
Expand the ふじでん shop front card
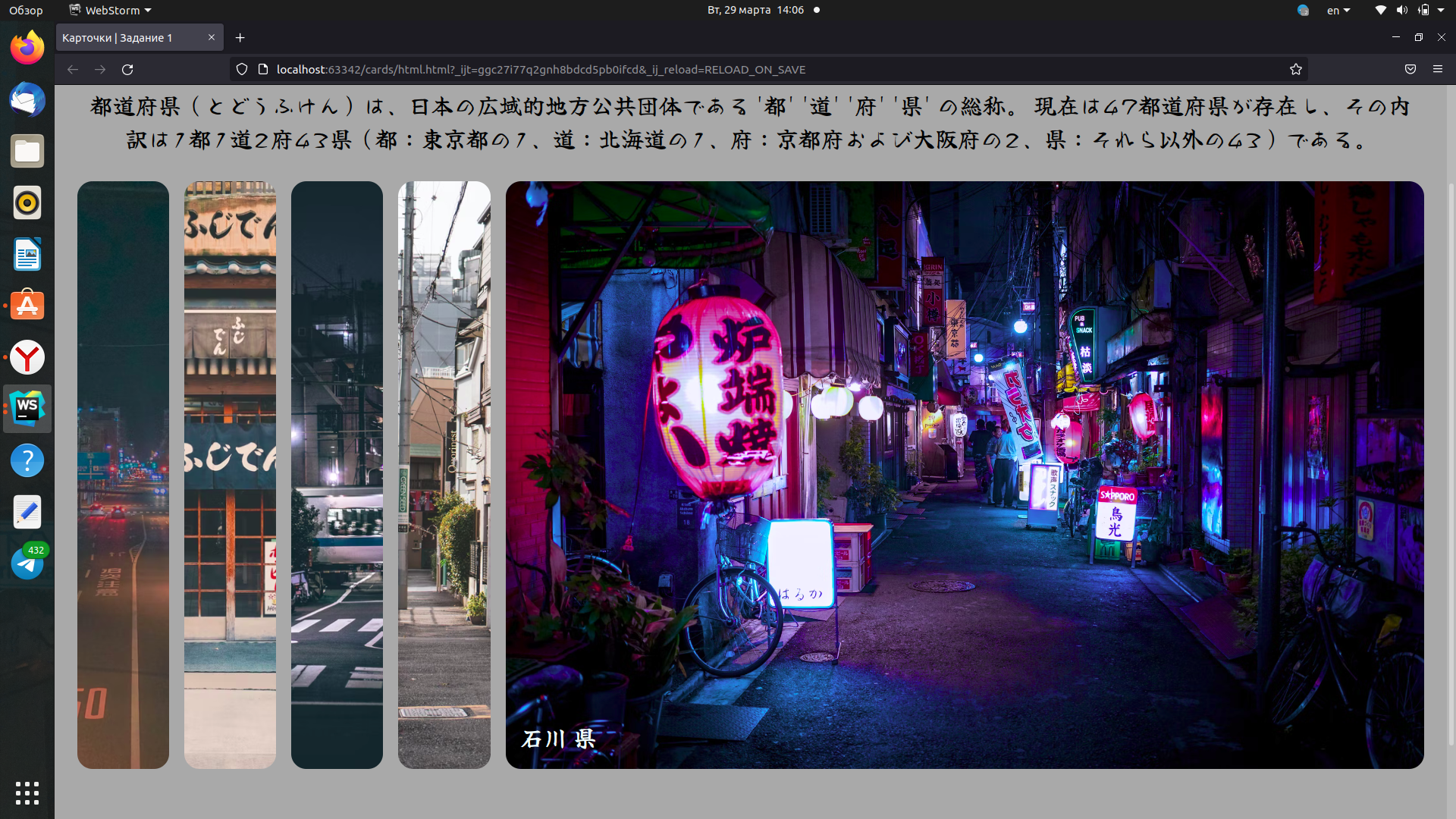pyautogui.click(x=230, y=475)
